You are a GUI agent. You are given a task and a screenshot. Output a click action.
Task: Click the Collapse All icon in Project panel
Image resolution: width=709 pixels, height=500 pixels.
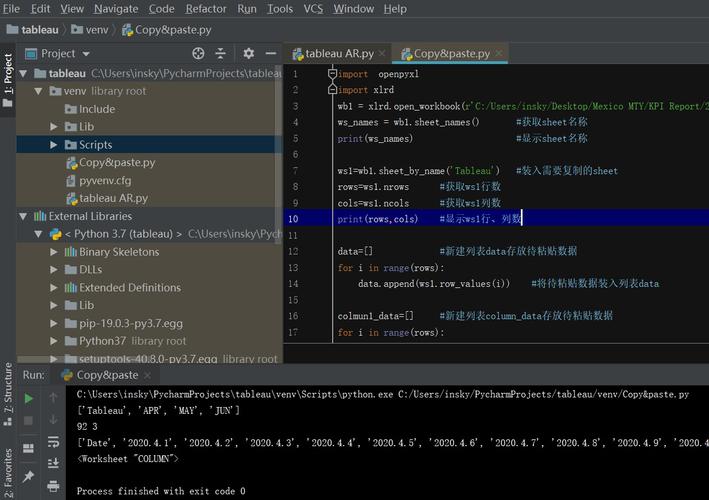tap(220, 53)
